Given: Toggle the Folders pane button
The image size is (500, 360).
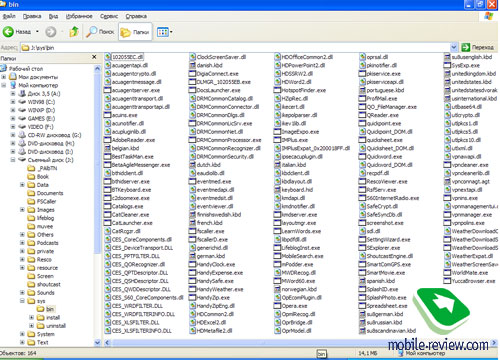Looking at the screenshot, I should (x=135, y=32).
